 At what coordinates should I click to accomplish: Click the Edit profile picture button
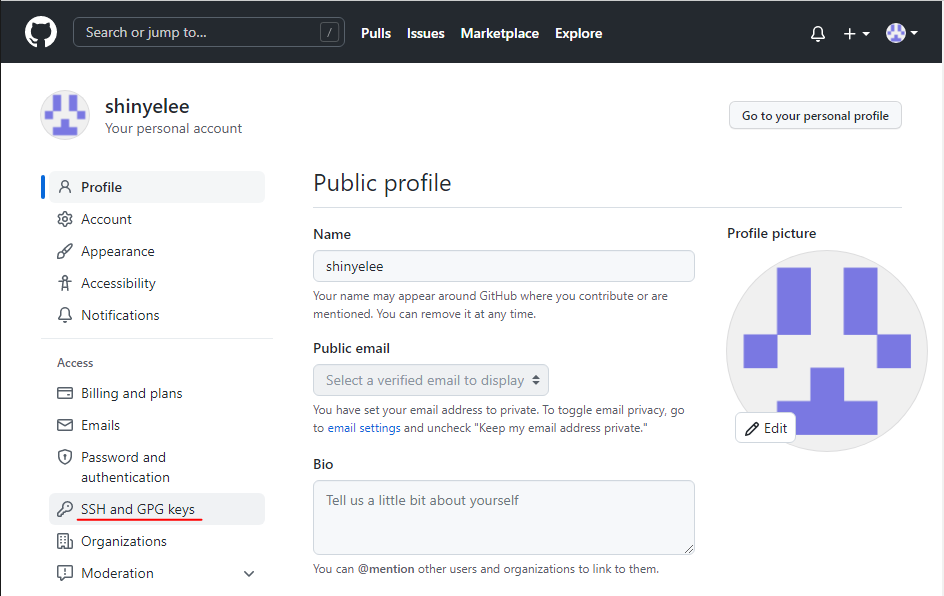coord(766,428)
